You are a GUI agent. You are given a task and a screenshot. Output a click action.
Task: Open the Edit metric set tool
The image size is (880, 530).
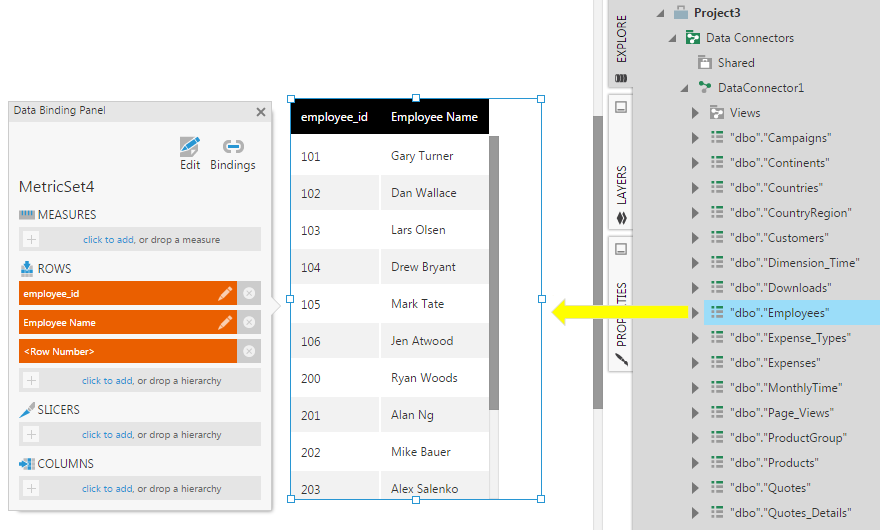[190, 153]
